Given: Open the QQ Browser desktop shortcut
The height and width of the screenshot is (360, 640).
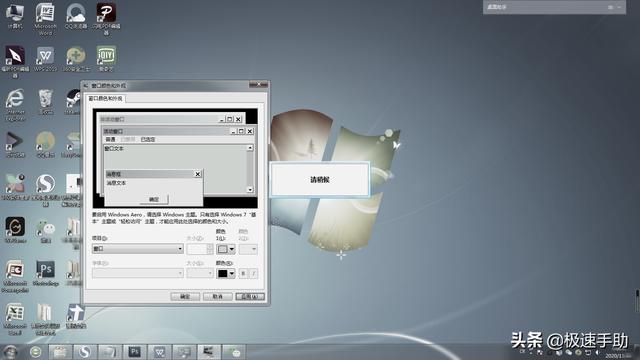Looking at the screenshot, I should pos(76,16).
